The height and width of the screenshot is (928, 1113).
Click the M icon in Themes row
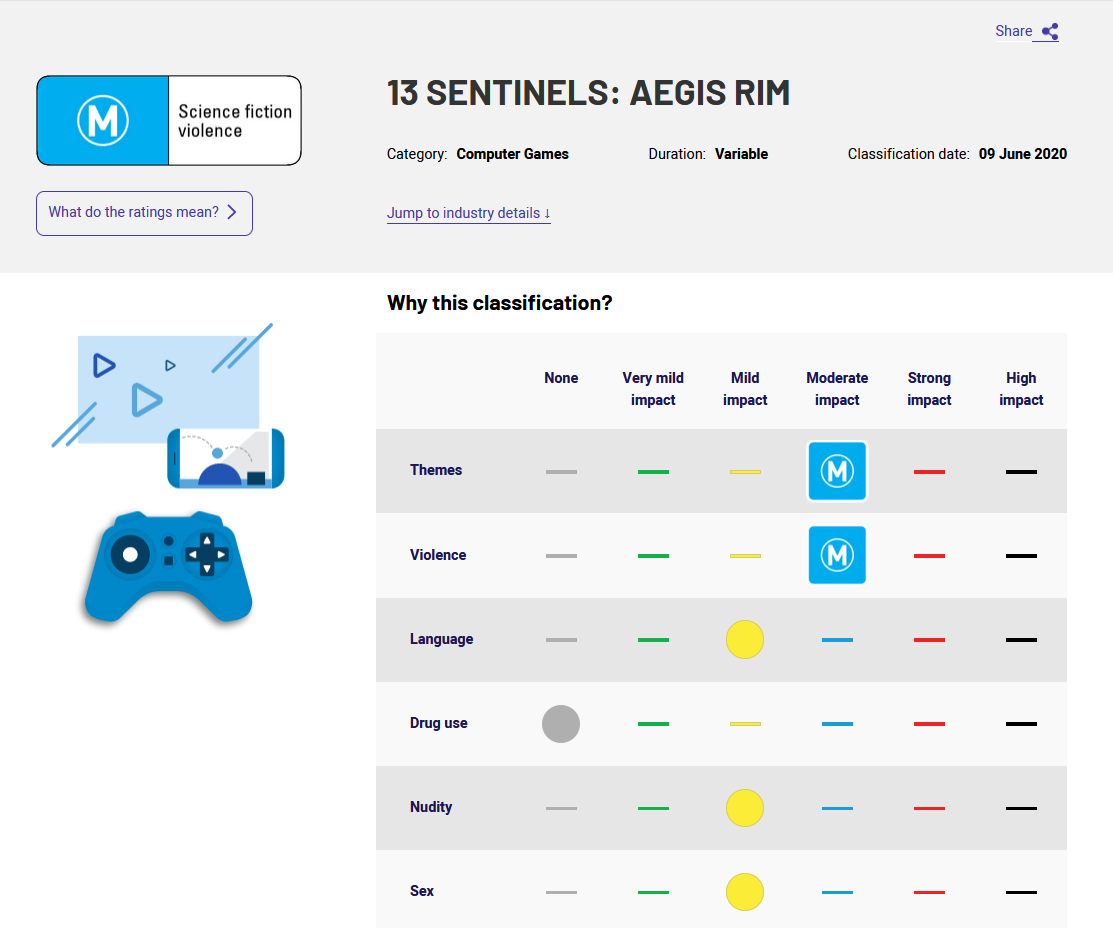point(837,471)
